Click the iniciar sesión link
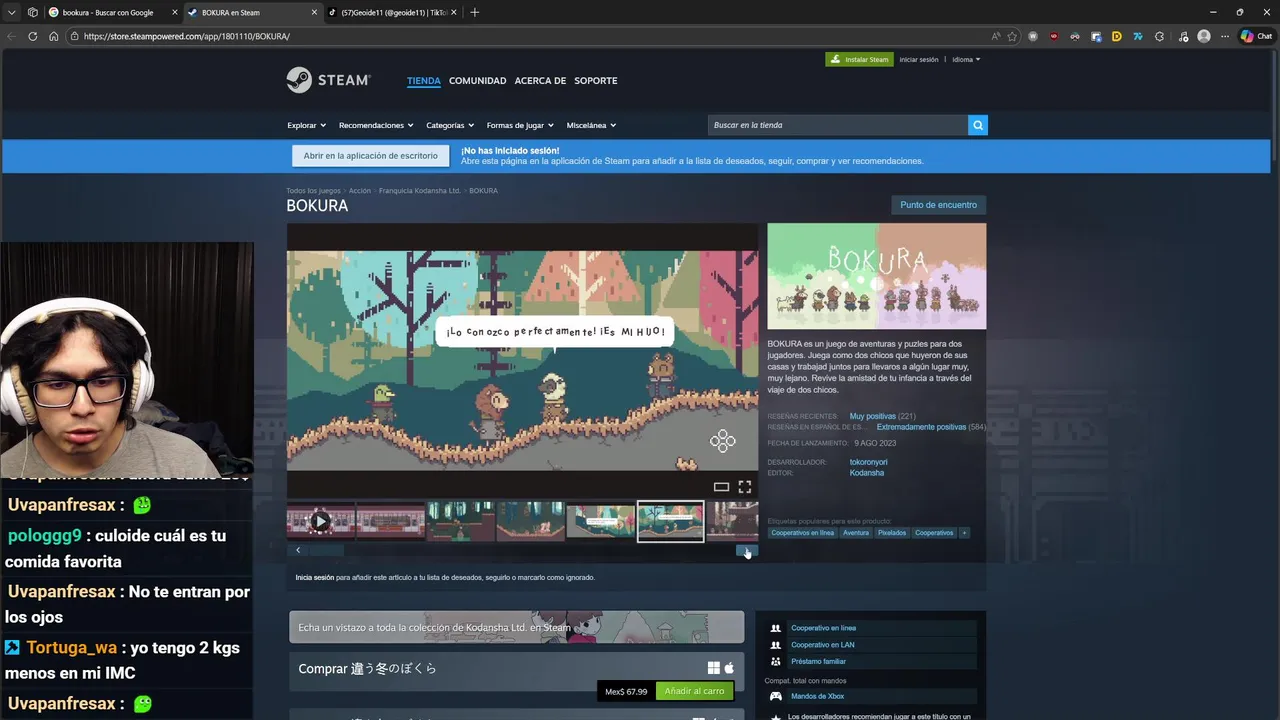 (x=919, y=59)
